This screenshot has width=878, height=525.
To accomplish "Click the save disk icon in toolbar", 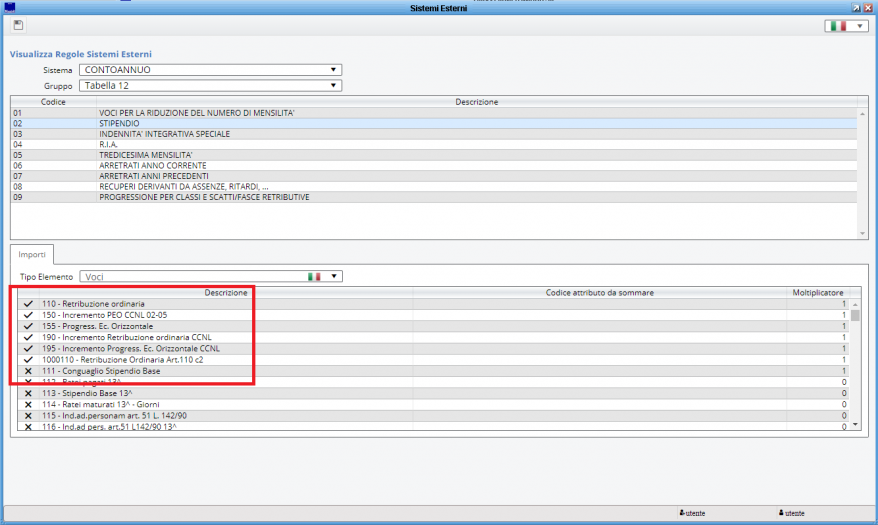I will (x=18, y=25).
